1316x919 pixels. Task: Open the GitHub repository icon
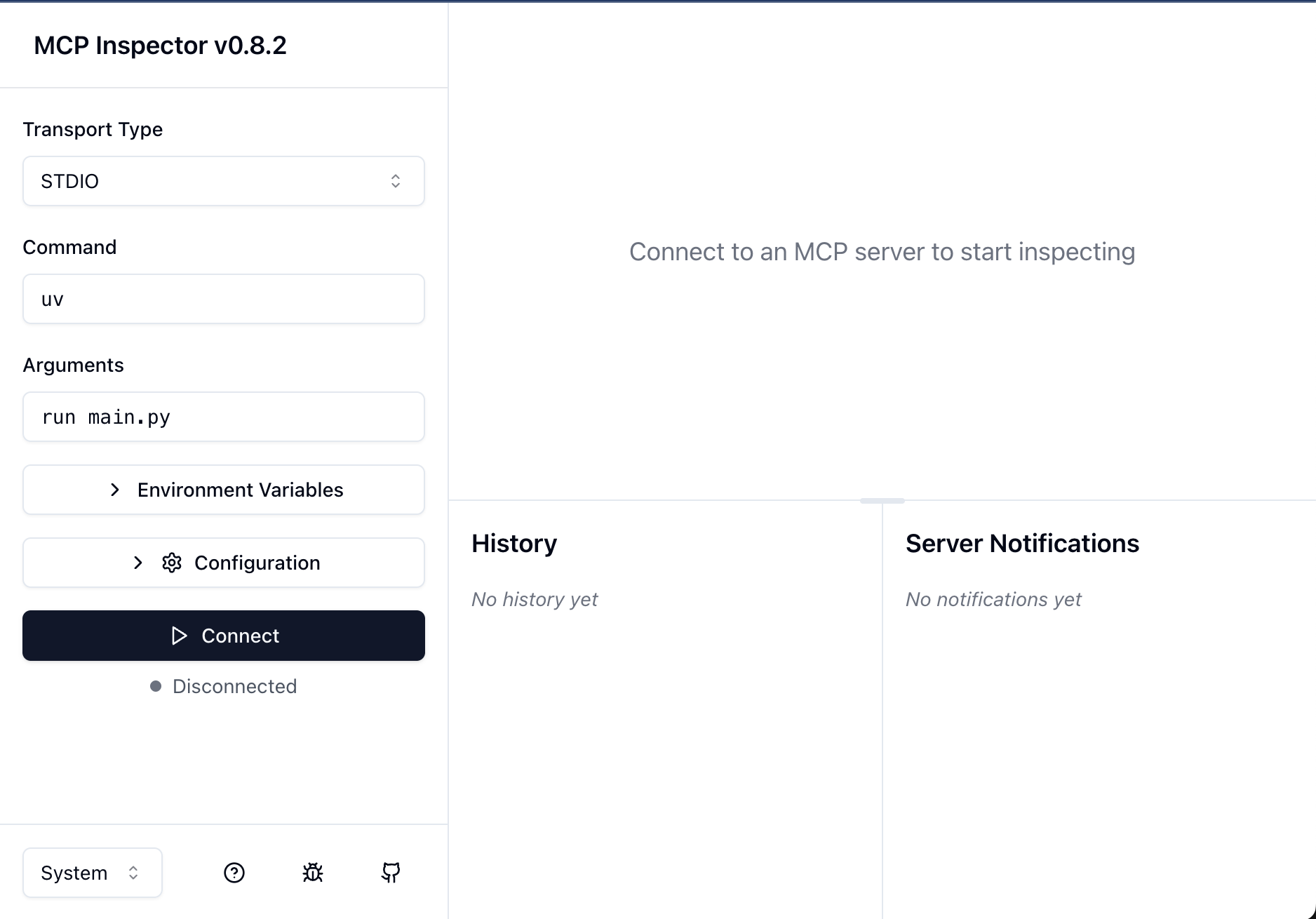[x=391, y=873]
